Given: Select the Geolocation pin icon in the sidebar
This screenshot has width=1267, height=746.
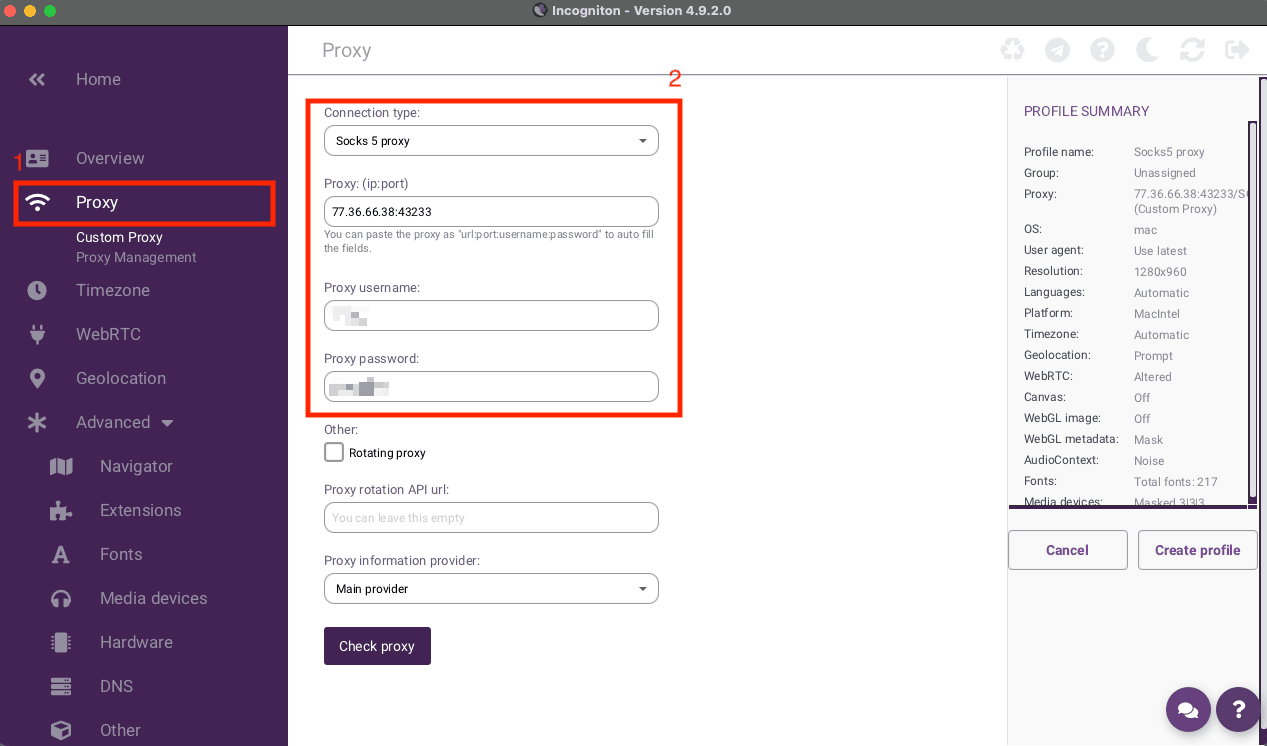Looking at the screenshot, I should (x=36, y=378).
